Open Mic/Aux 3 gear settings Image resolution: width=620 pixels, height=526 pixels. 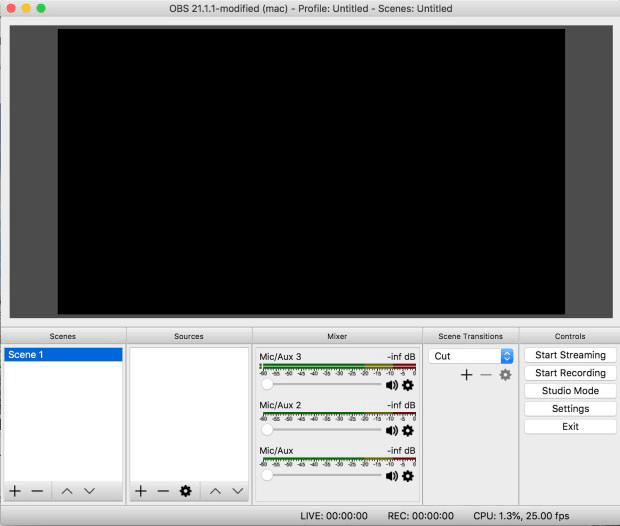408,385
